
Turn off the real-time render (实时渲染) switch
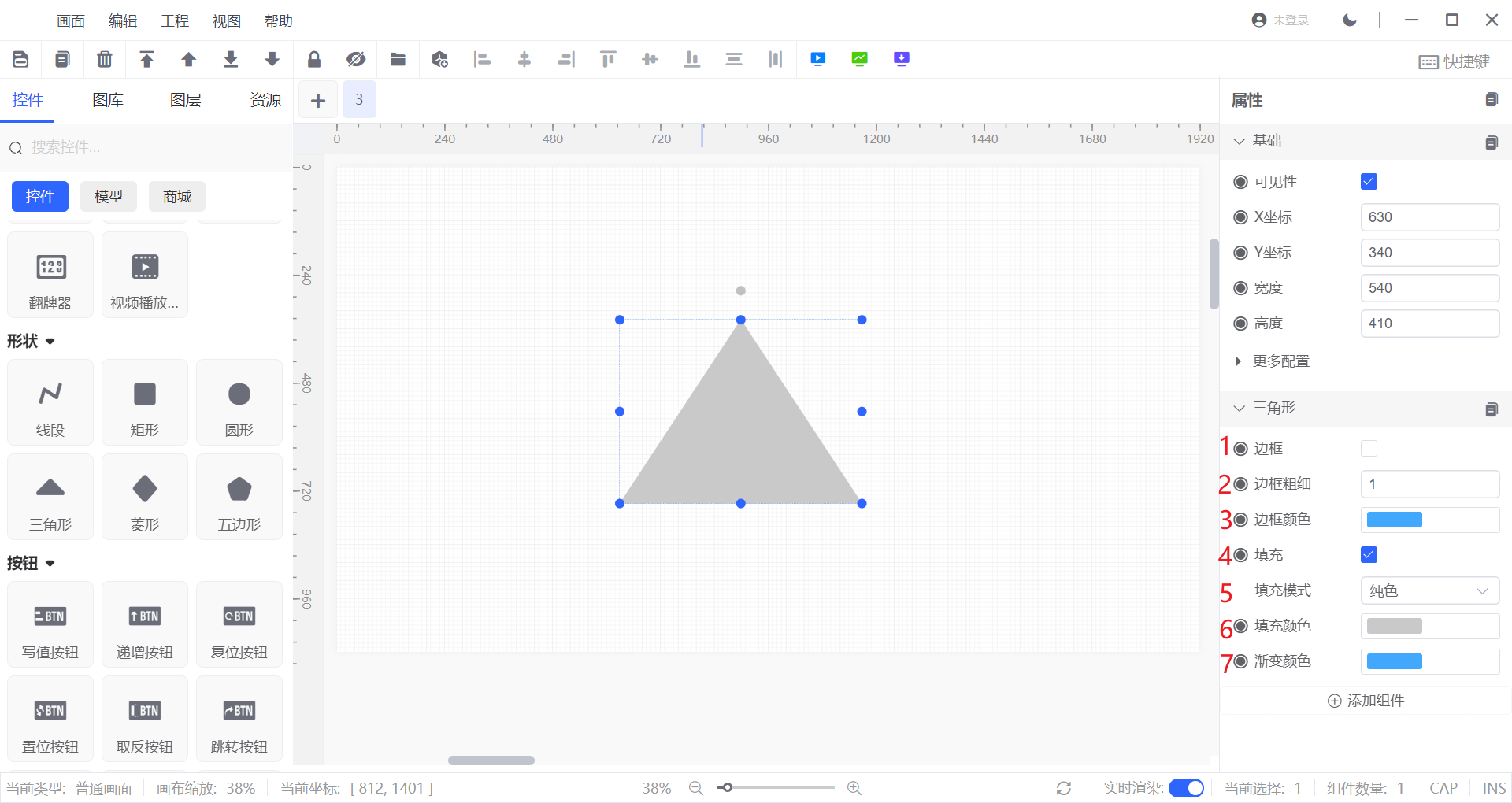1186,788
